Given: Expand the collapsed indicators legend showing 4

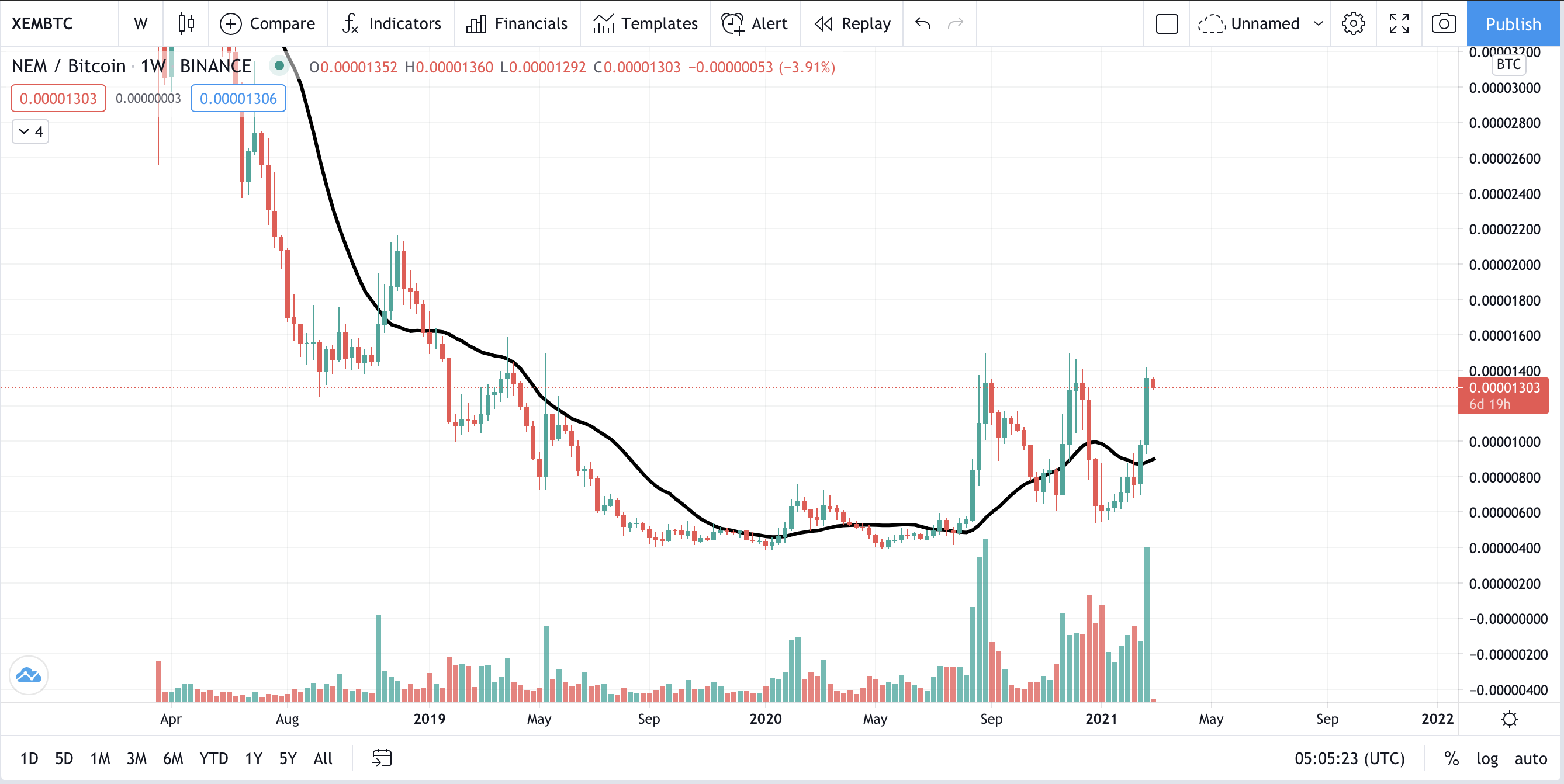Looking at the screenshot, I should [30, 131].
